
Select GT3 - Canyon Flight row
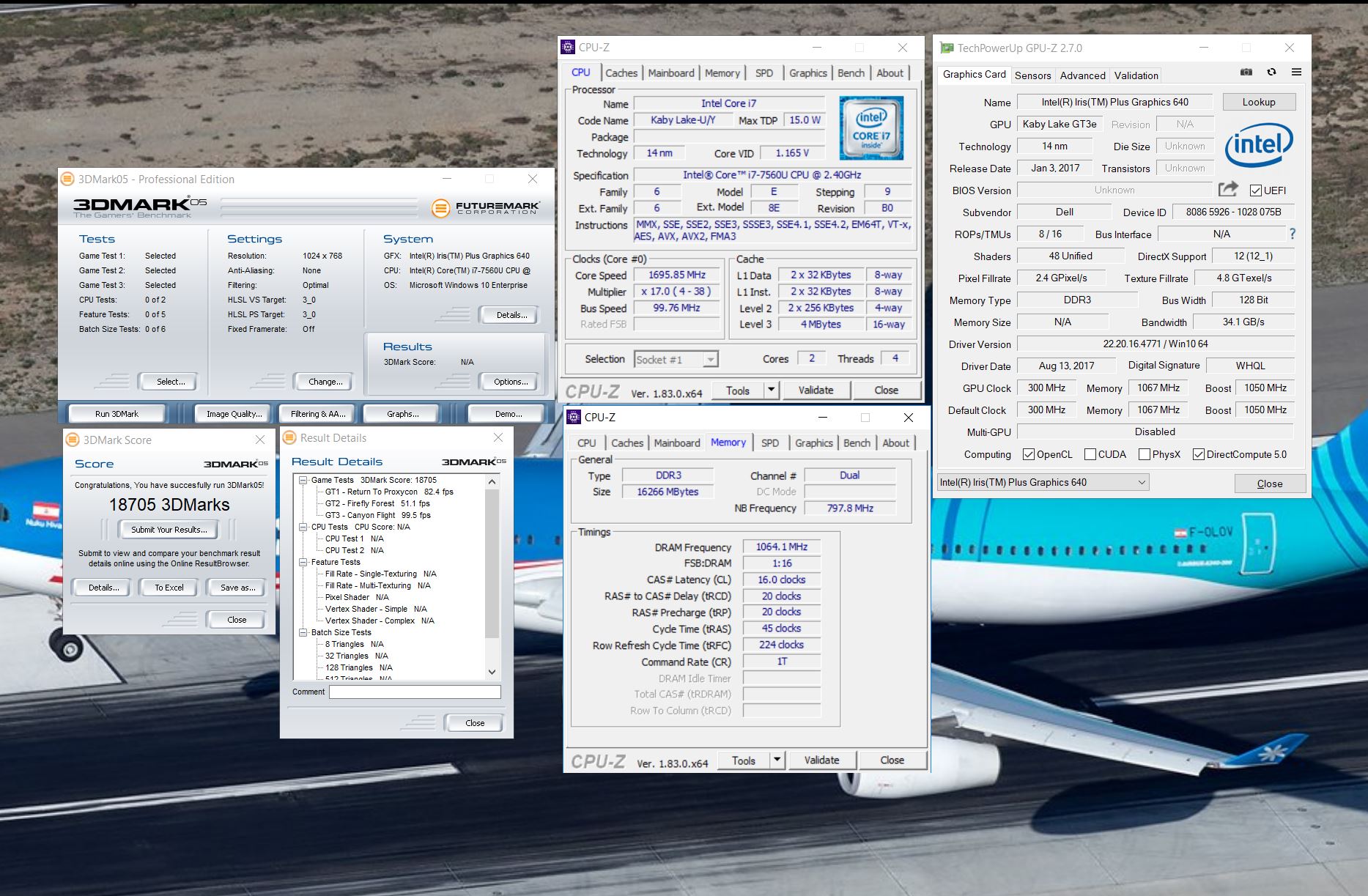click(378, 515)
